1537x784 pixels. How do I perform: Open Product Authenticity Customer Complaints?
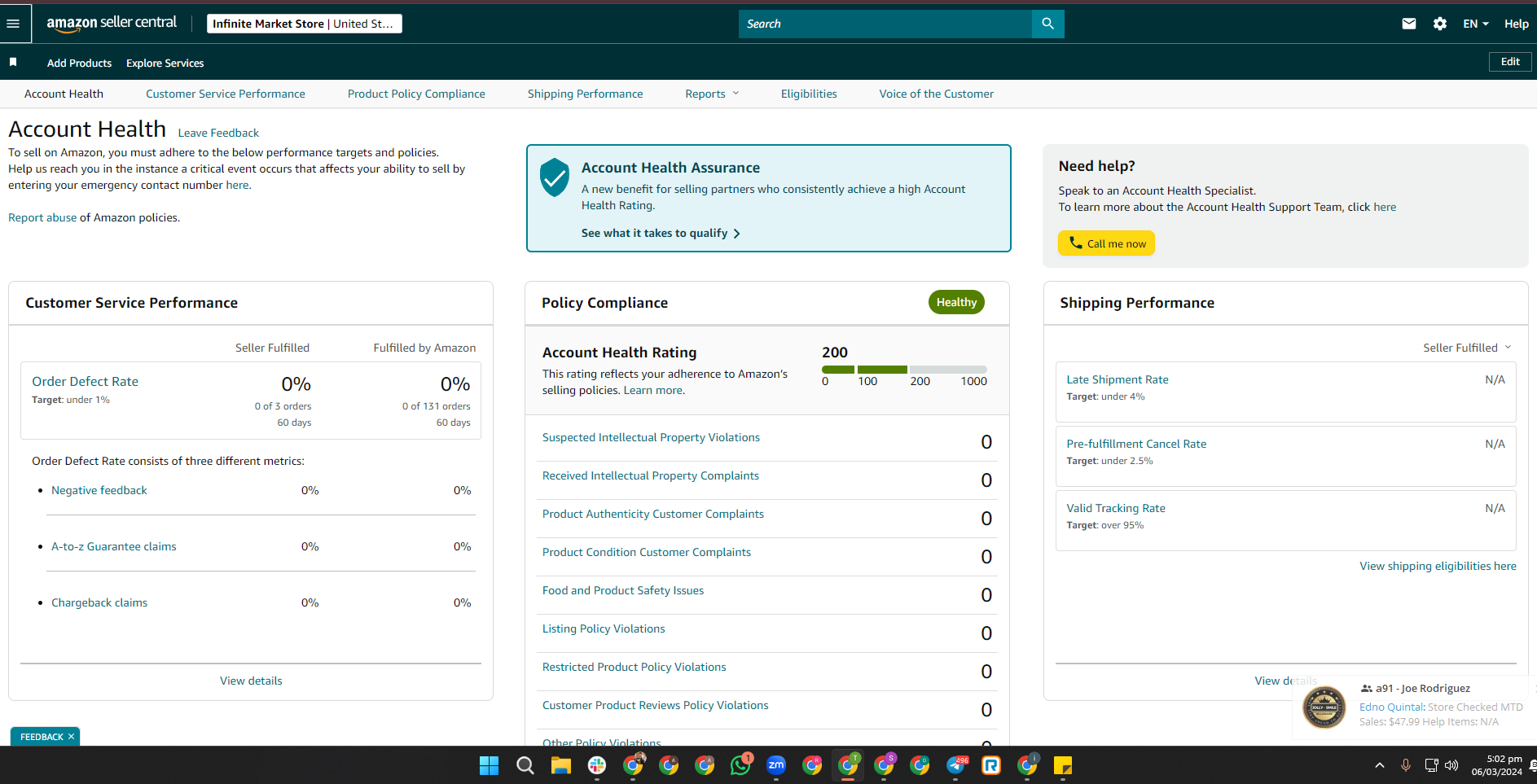tap(653, 514)
